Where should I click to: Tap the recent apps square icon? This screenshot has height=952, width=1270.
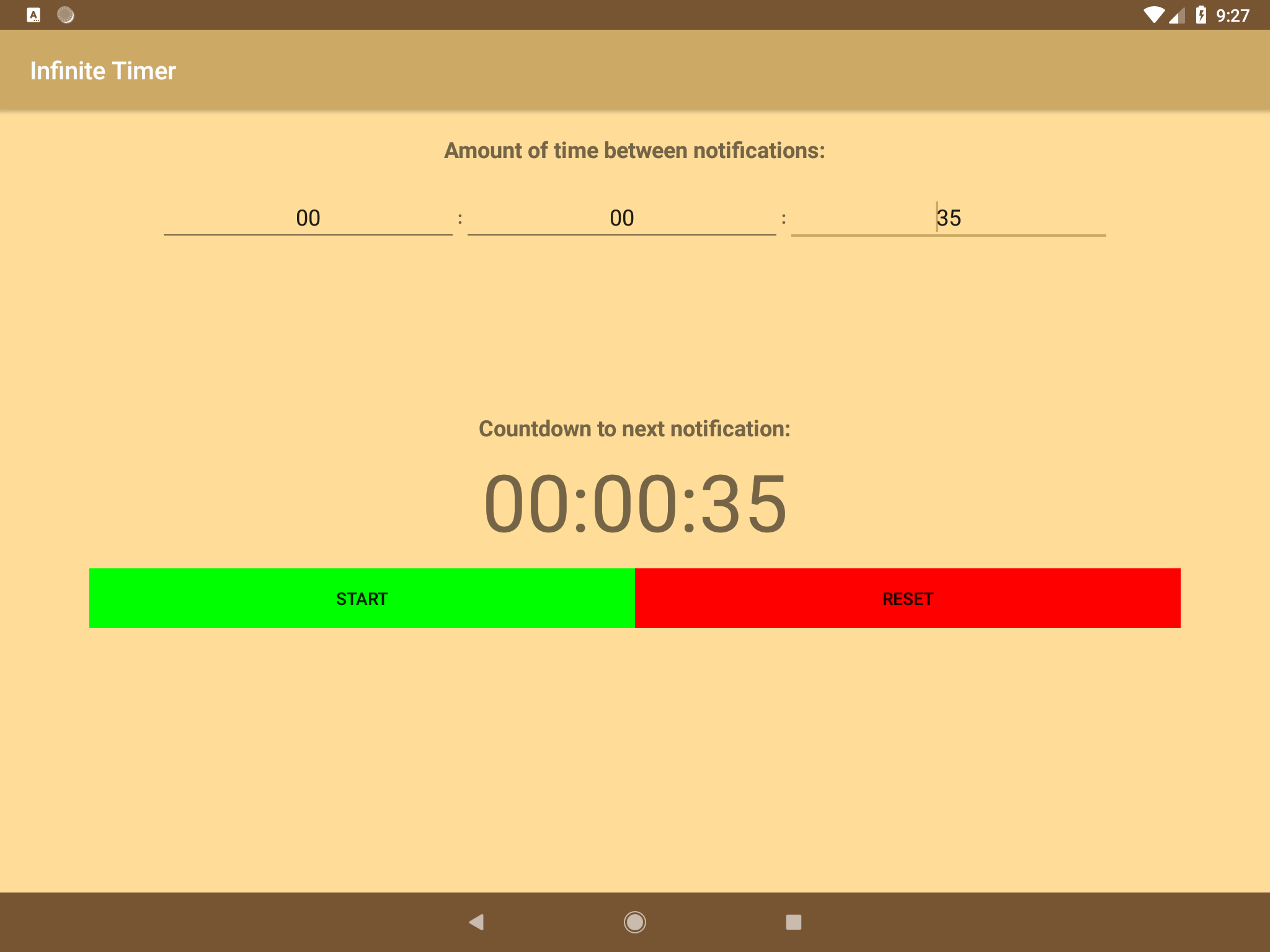(x=794, y=922)
